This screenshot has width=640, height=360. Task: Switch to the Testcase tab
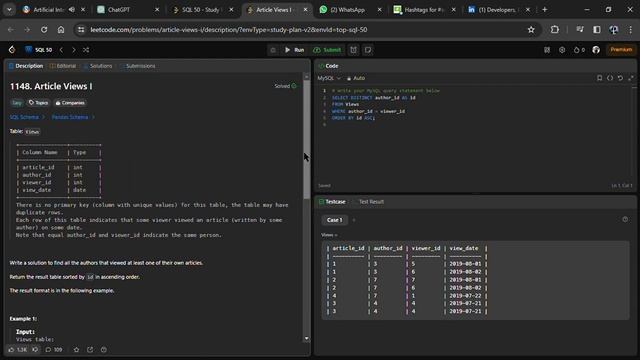coord(332,202)
